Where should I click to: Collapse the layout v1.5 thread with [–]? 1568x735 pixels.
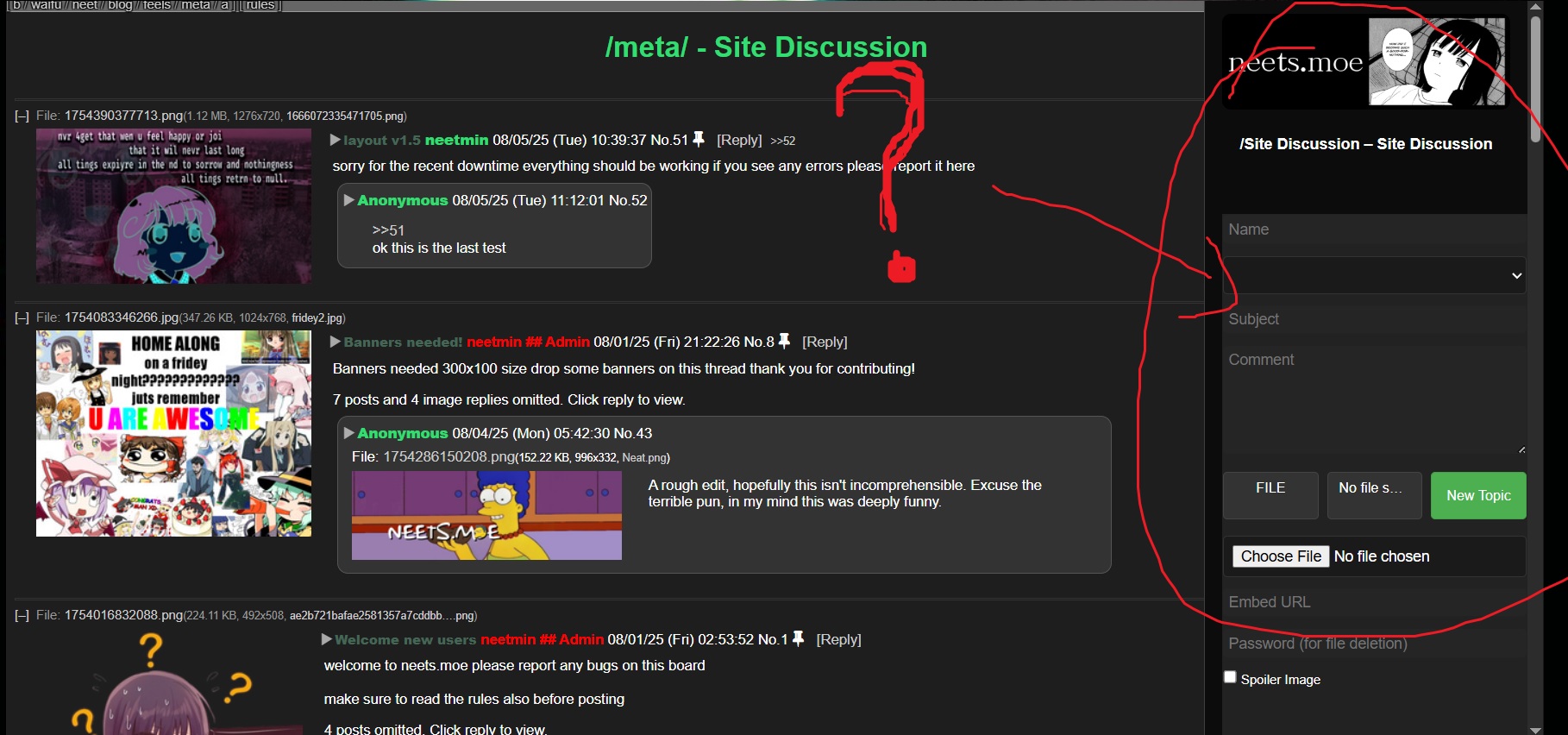coord(22,116)
